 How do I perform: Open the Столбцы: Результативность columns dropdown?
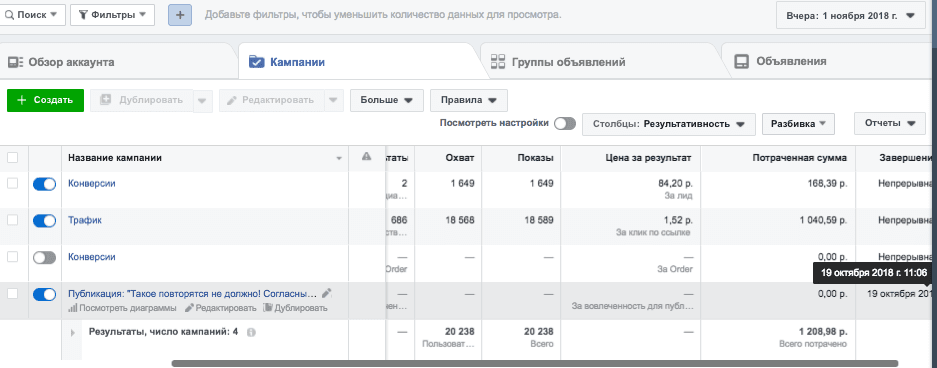point(669,124)
